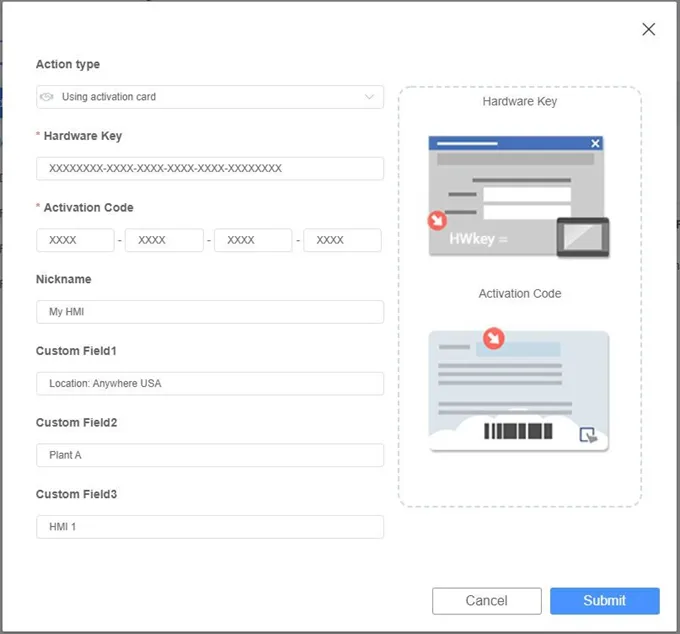The width and height of the screenshot is (680, 634).
Task: Click the Activation Code card illustration
Action: (519, 390)
